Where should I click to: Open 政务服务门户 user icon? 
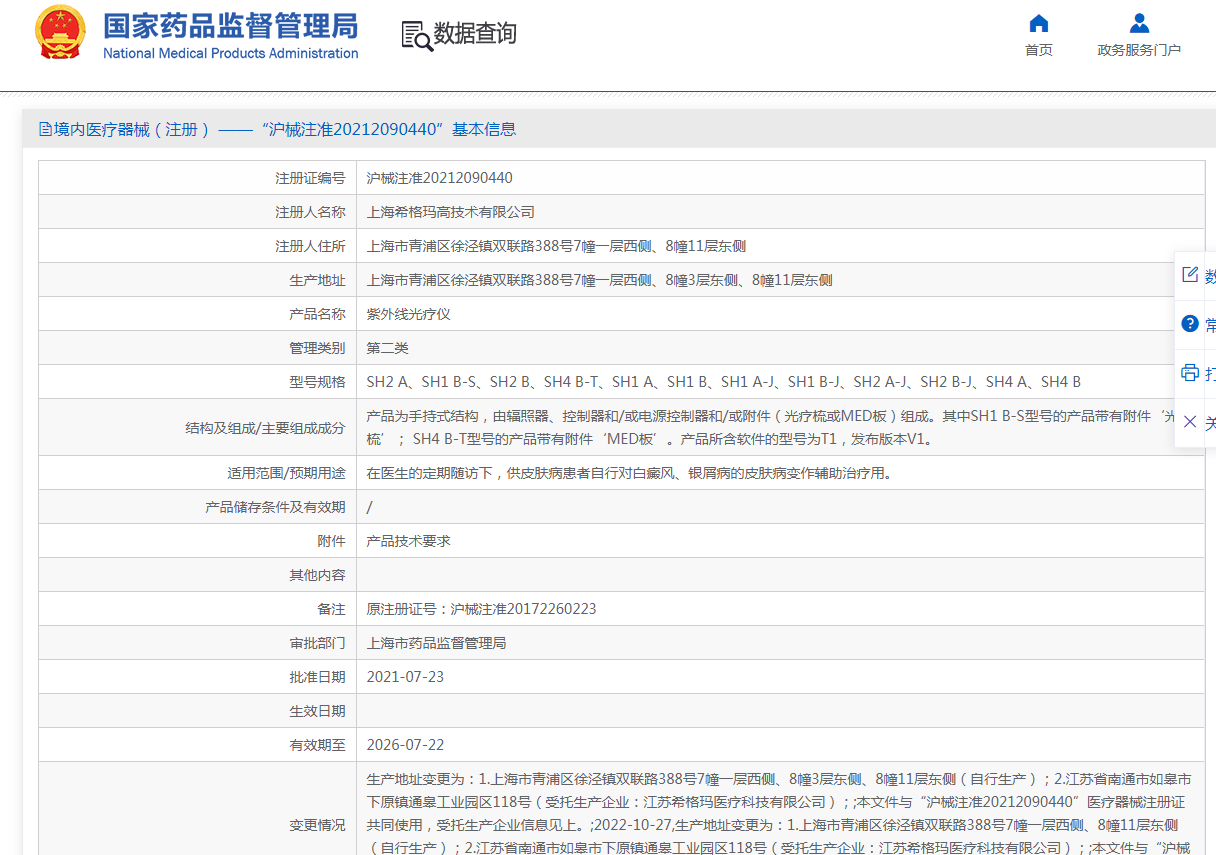[x=1139, y=23]
